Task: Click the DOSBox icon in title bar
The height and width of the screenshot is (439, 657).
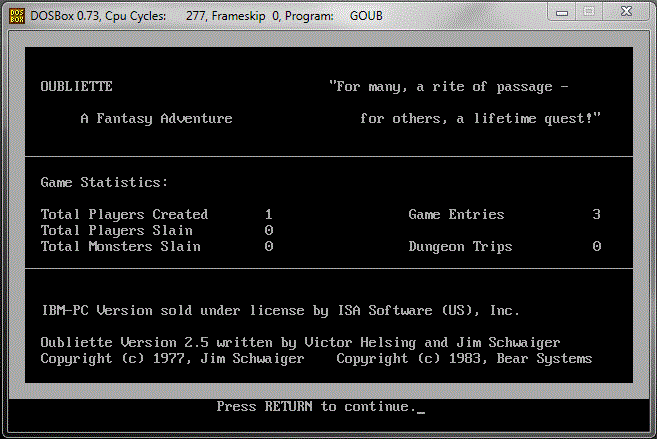Action: pyautogui.click(x=17, y=16)
